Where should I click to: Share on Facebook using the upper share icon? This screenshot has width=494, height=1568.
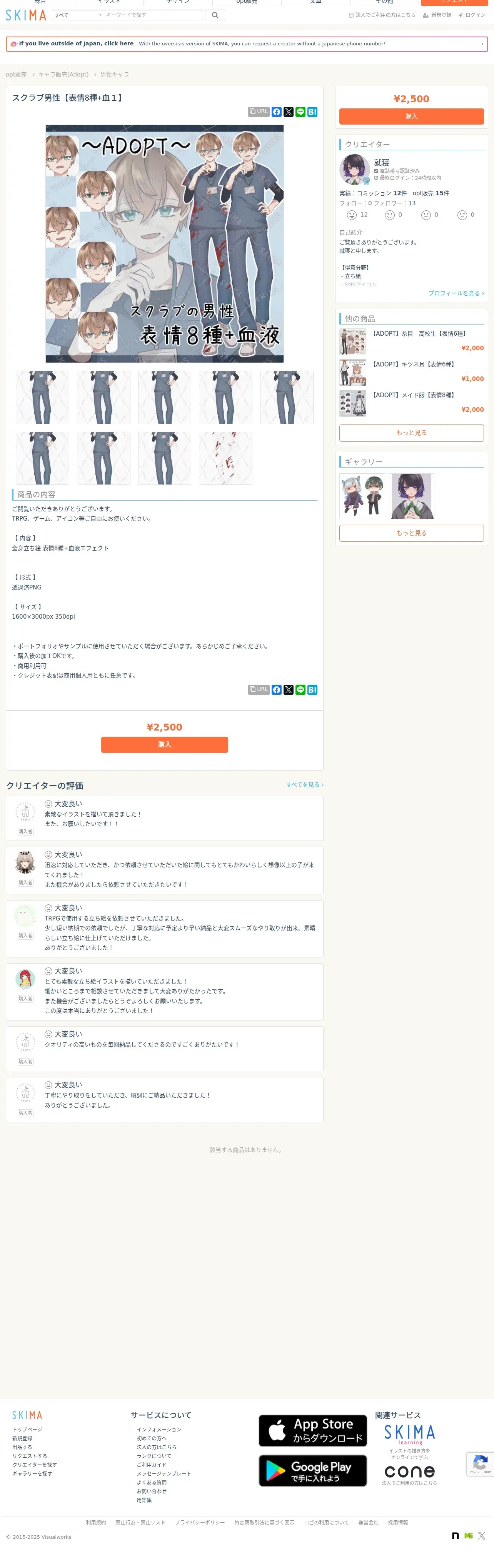(277, 112)
